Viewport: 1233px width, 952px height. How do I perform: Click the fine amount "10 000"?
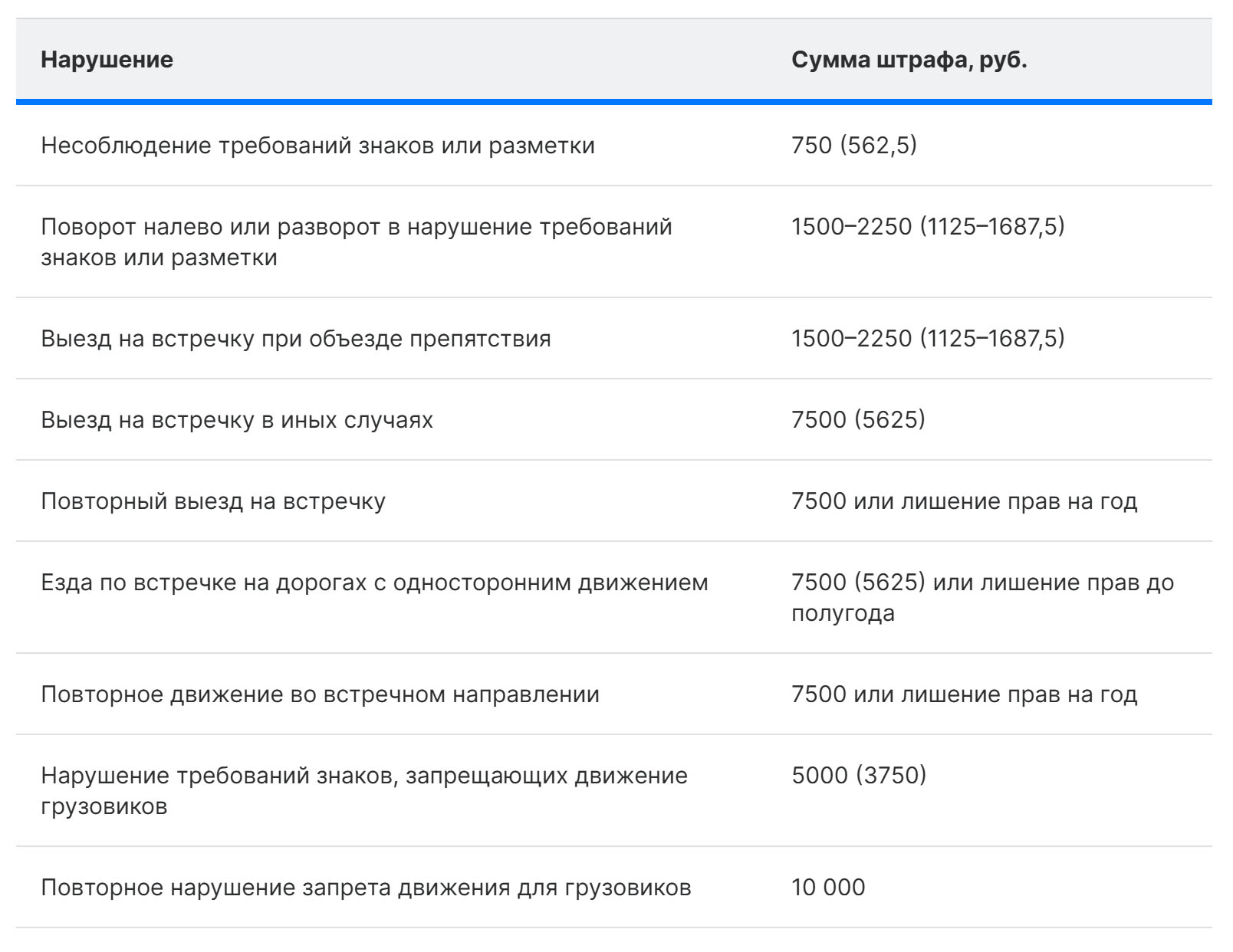point(828,888)
